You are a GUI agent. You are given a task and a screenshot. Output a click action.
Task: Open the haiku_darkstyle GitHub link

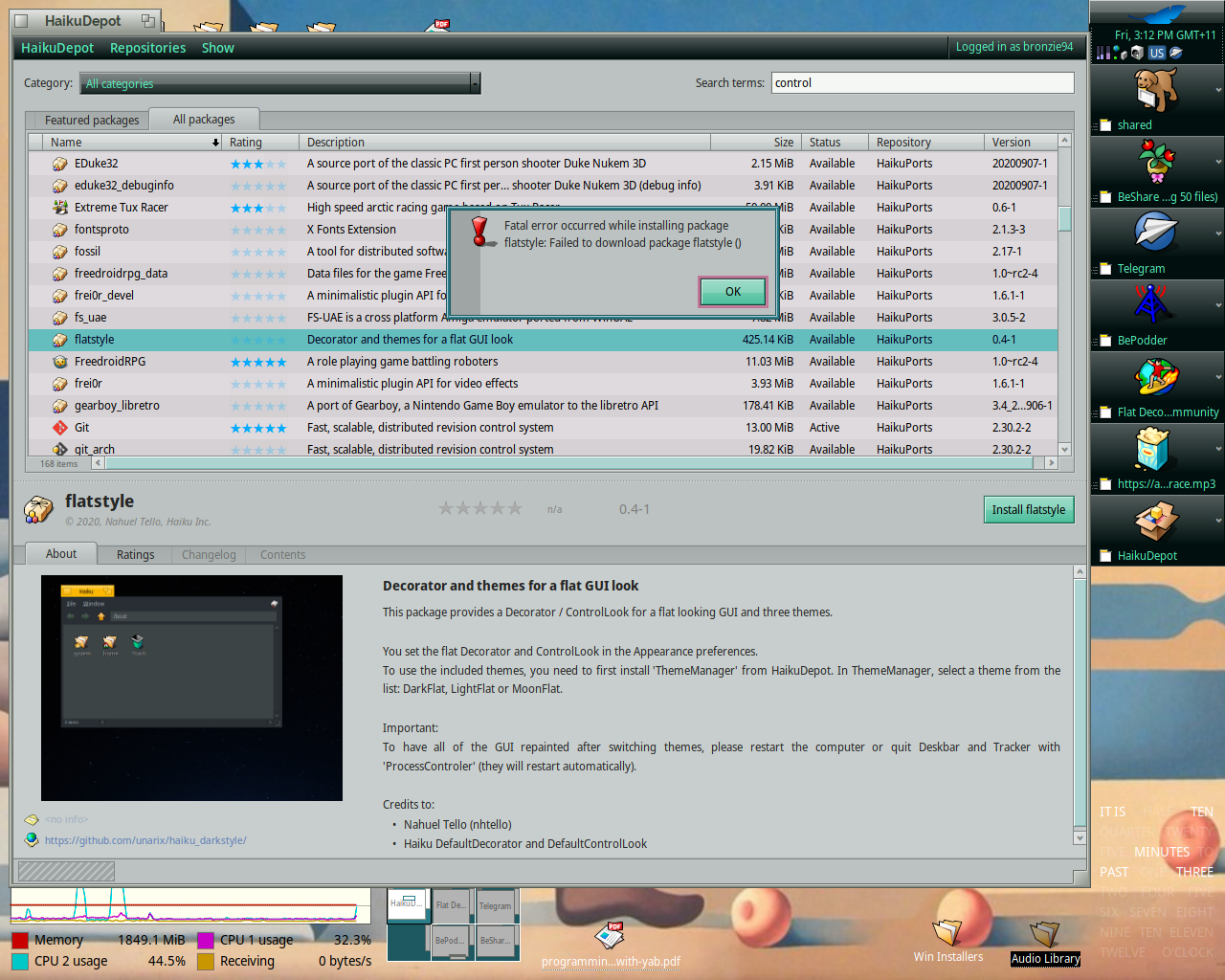tap(145, 840)
